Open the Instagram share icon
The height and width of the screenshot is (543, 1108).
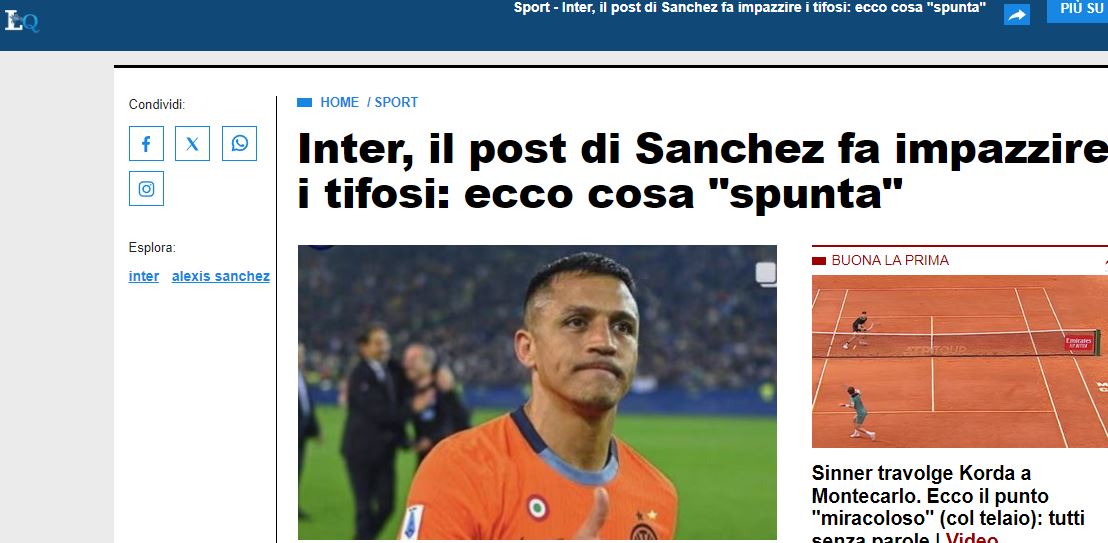coord(146,189)
